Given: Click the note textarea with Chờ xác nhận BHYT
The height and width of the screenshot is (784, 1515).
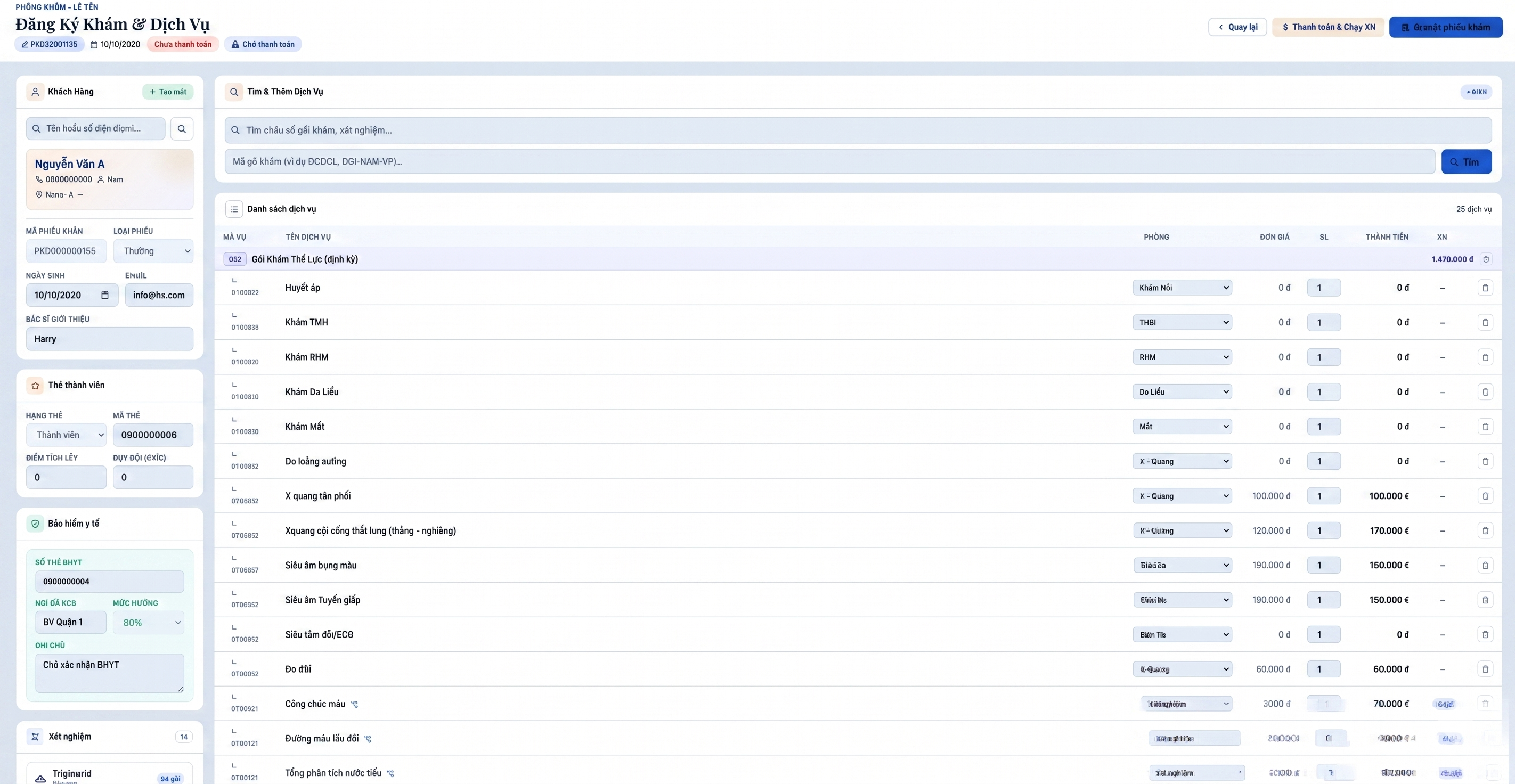Looking at the screenshot, I should (x=109, y=673).
